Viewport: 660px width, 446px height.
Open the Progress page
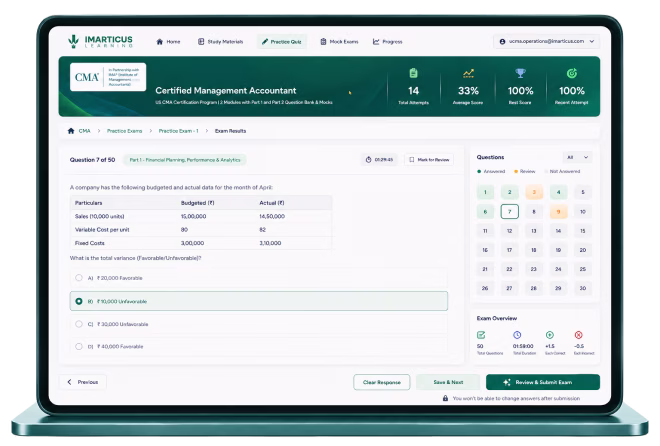coord(388,42)
